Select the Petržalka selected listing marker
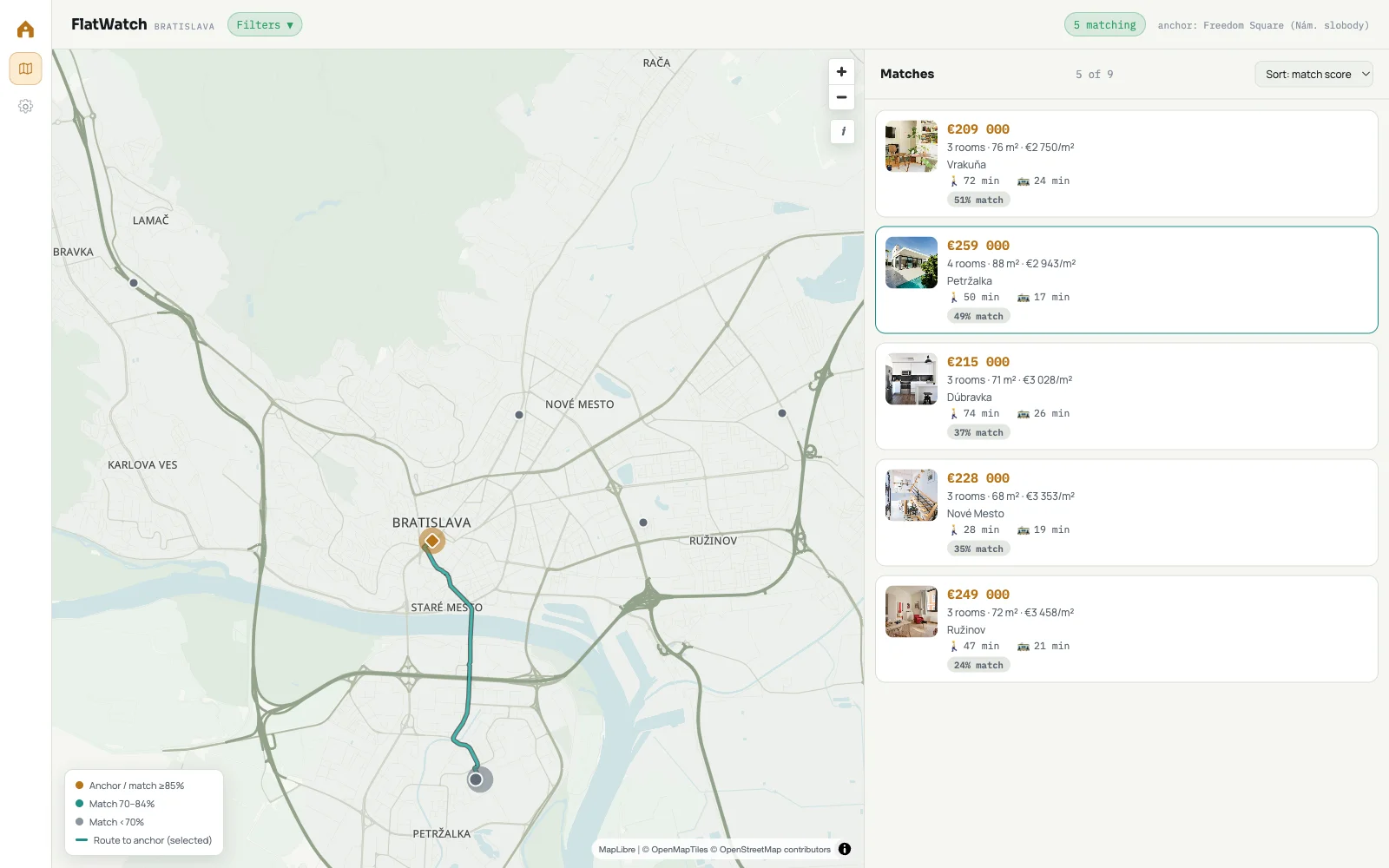1389x868 pixels. point(476,779)
